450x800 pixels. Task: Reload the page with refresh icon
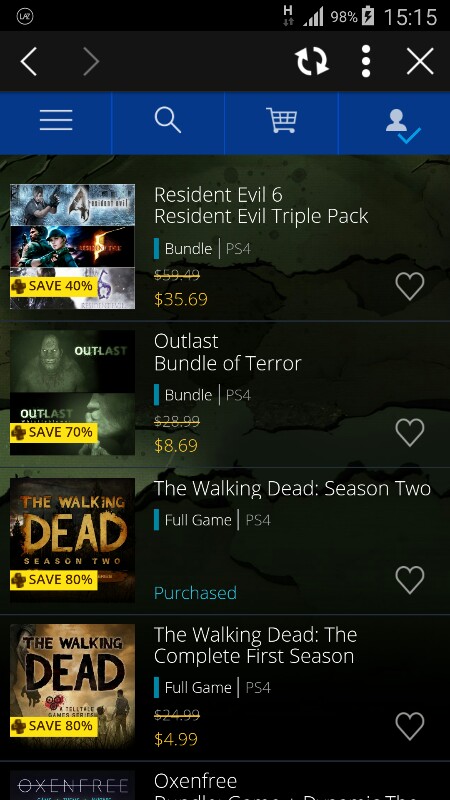point(312,61)
